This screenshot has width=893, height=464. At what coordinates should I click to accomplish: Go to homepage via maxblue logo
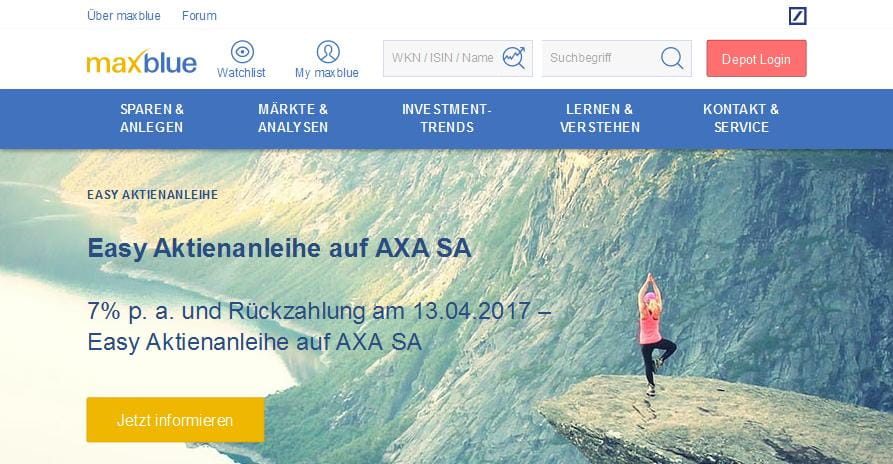[141, 61]
